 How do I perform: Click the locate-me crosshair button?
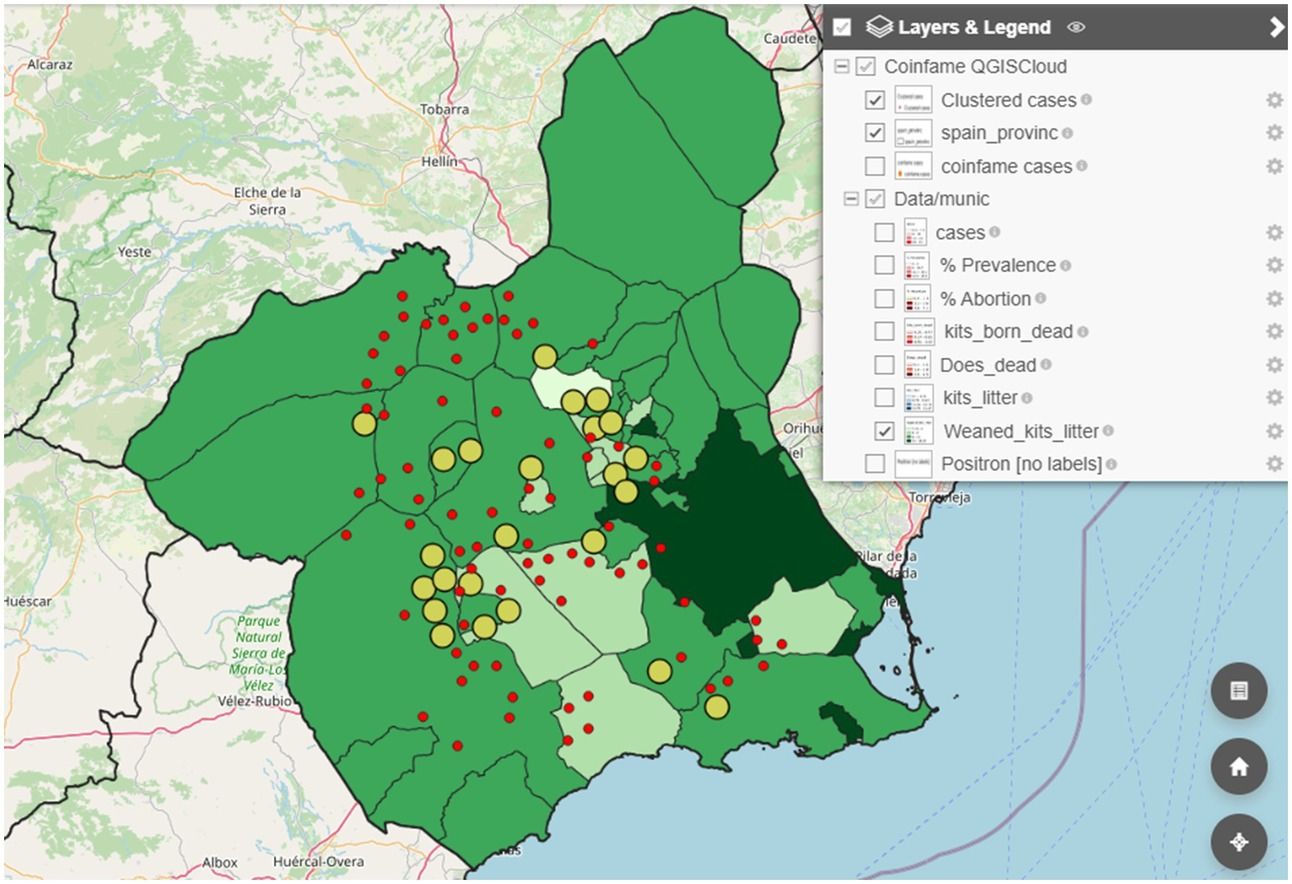(1238, 842)
